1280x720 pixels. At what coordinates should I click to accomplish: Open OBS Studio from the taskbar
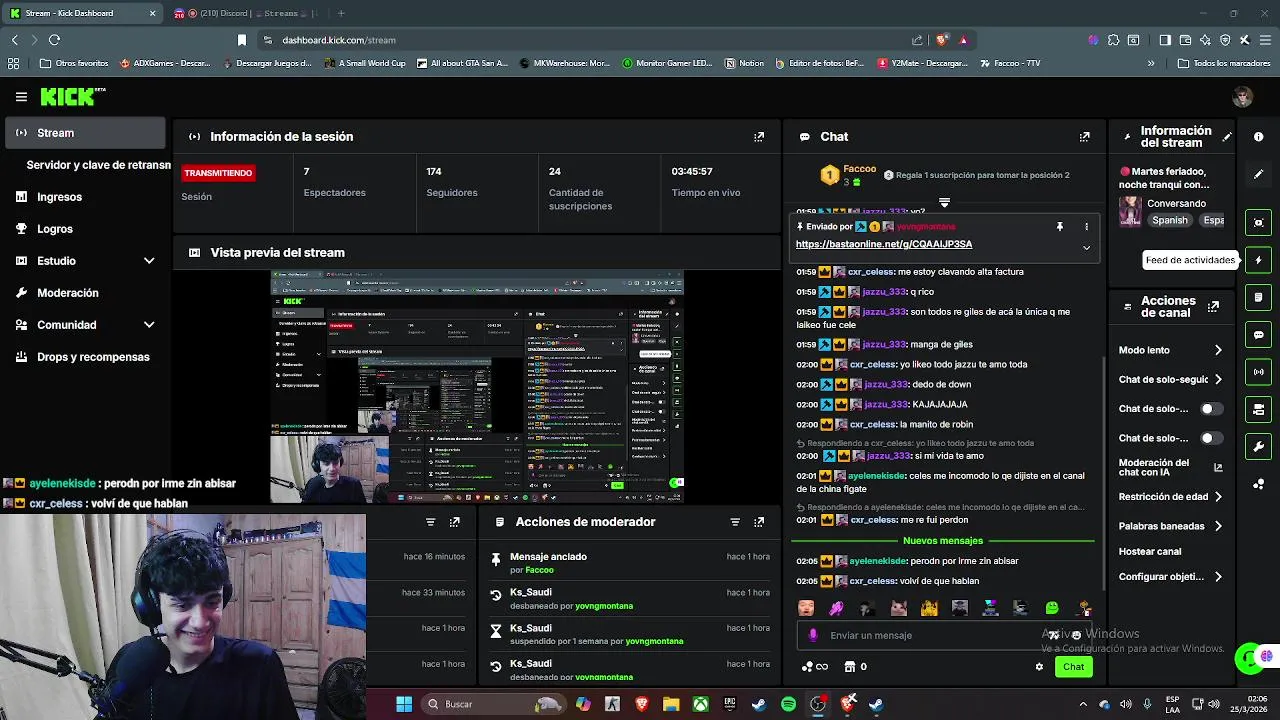pyautogui.click(x=818, y=704)
